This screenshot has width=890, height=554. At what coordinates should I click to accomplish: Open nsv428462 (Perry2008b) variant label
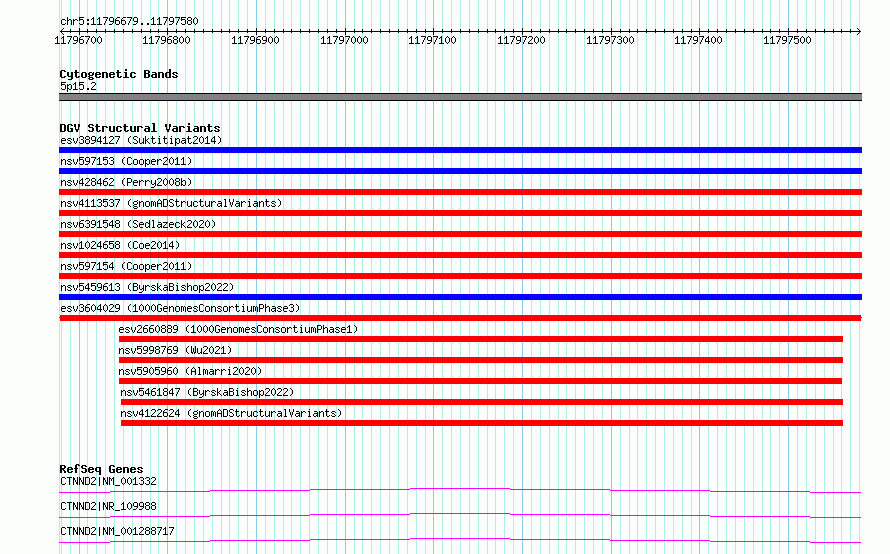coord(126,182)
